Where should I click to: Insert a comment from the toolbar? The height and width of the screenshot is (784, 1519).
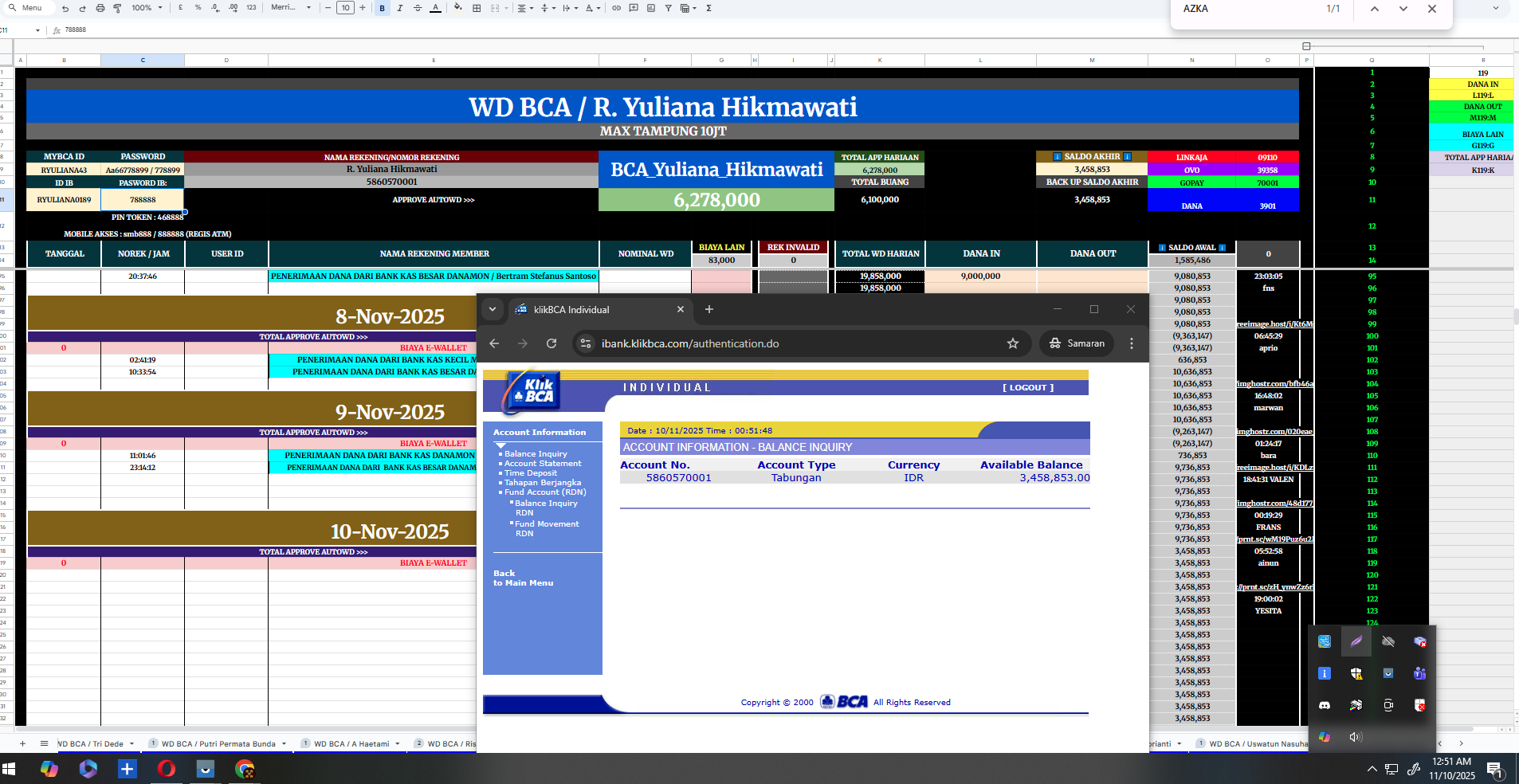(x=634, y=8)
